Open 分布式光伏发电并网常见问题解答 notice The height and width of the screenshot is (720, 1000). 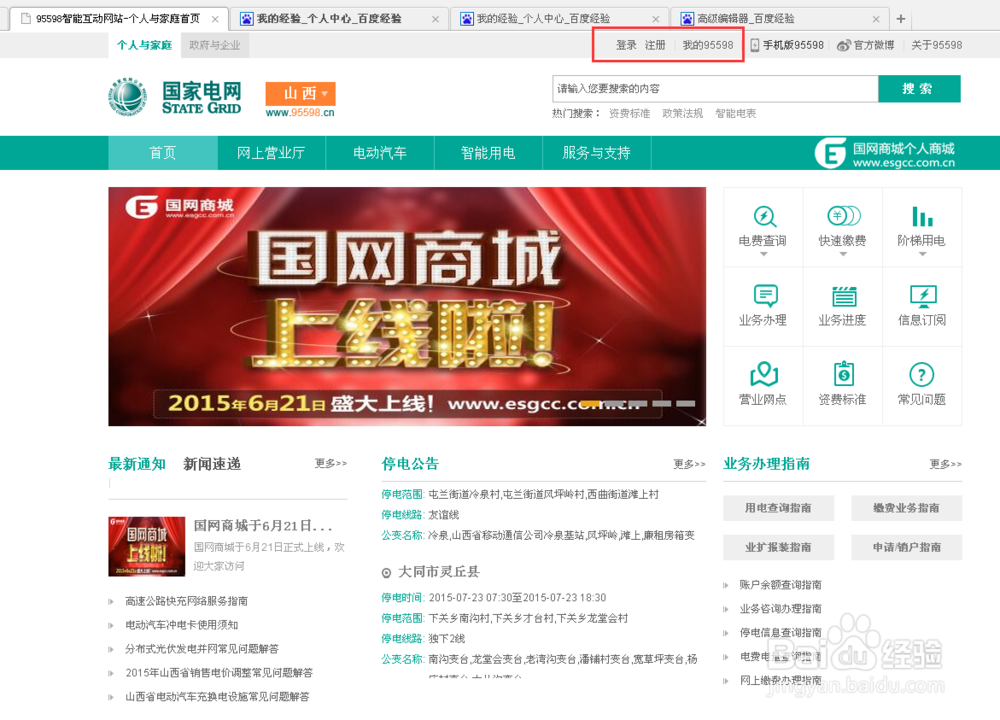(202, 649)
